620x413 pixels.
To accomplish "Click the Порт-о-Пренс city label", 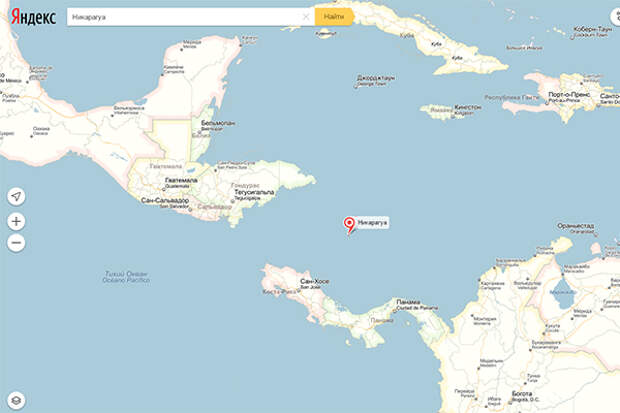I will (x=569, y=95).
